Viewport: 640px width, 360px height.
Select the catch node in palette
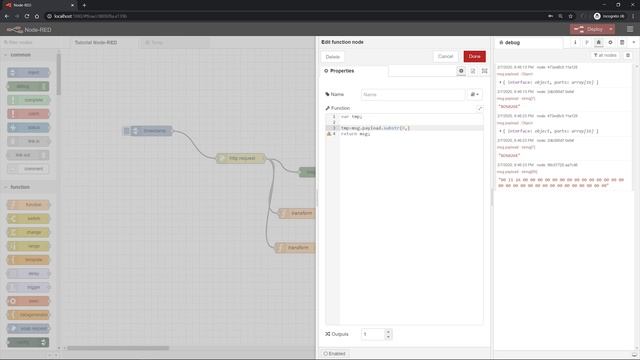click(28, 114)
